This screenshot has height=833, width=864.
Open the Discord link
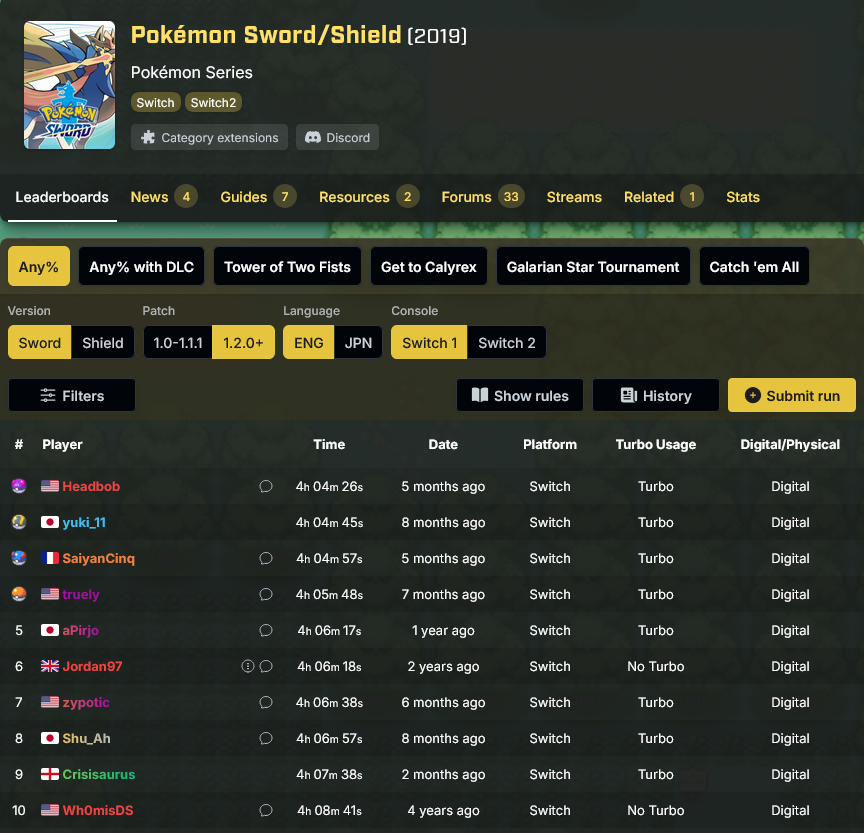tap(337, 137)
